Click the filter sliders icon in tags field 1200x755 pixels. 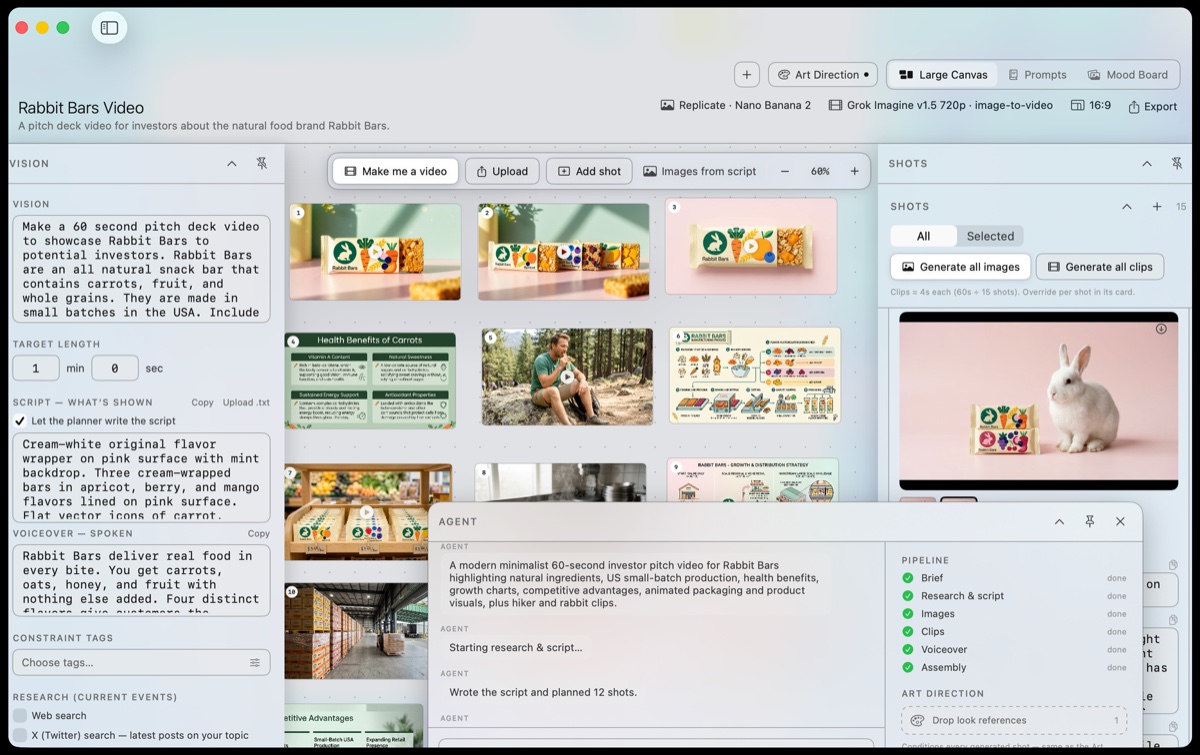(255, 662)
